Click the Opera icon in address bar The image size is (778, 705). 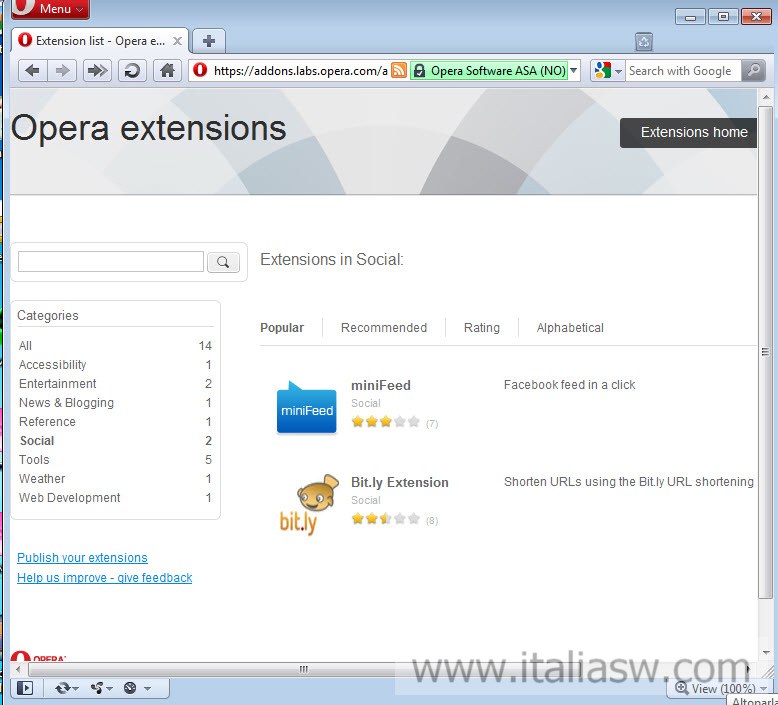200,70
